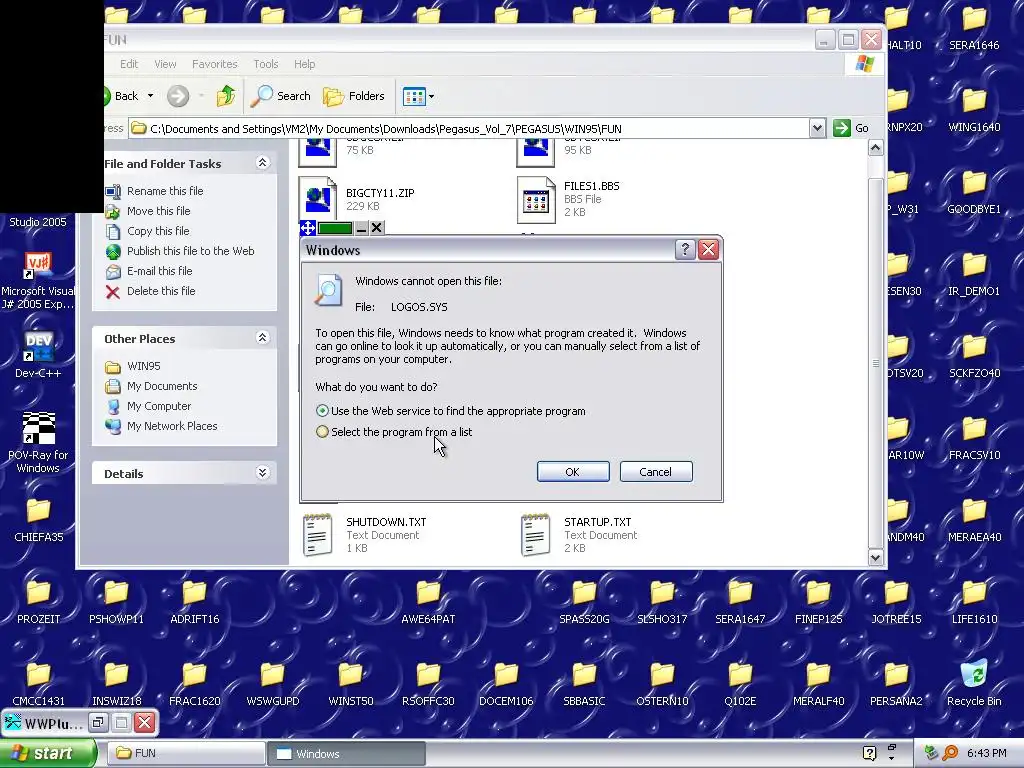The width and height of the screenshot is (1024, 768).
Task: Select the BIGCTY11.ZIP file icon
Action: pos(317,196)
